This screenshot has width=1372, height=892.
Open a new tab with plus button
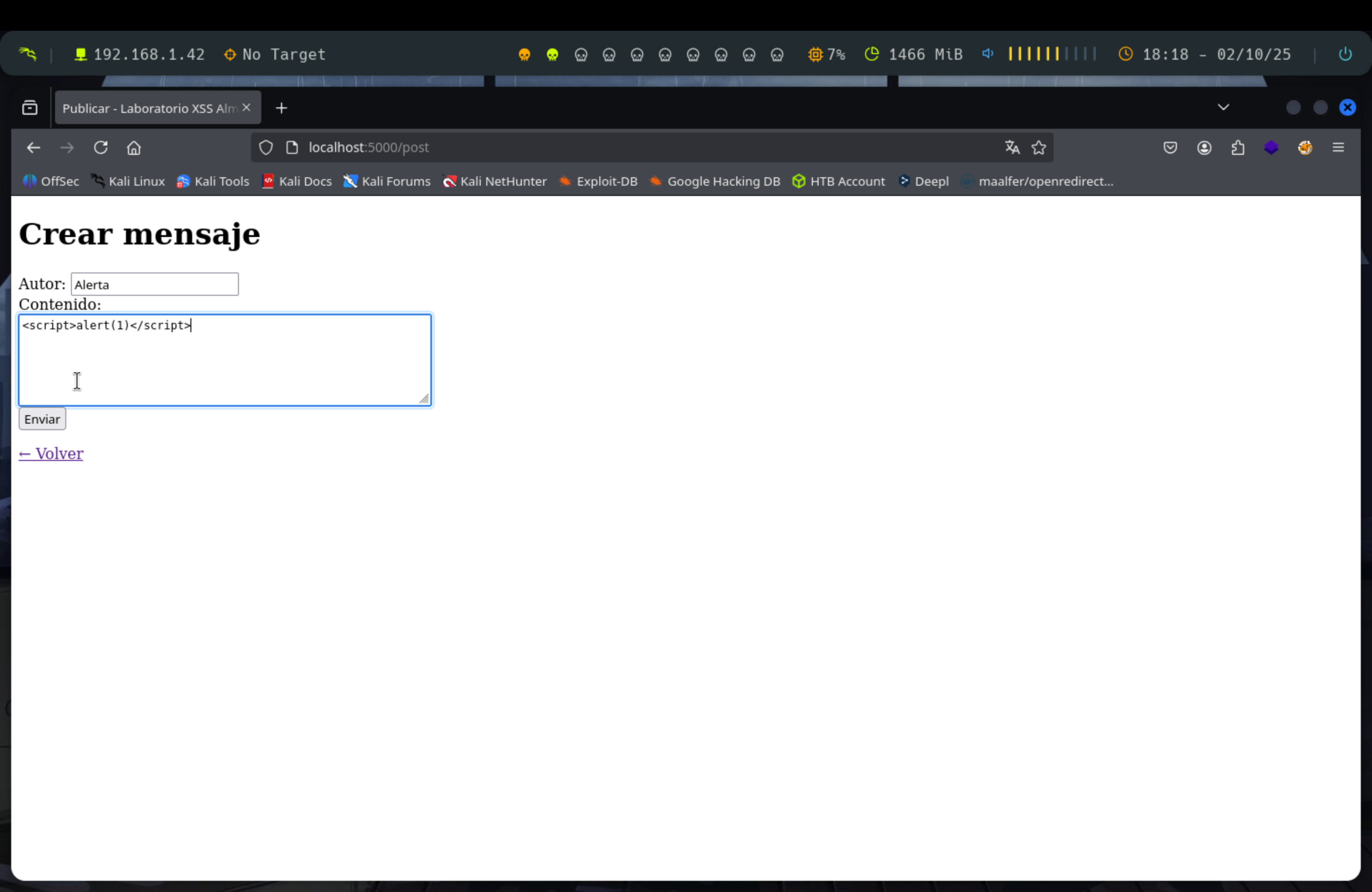click(281, 108)
